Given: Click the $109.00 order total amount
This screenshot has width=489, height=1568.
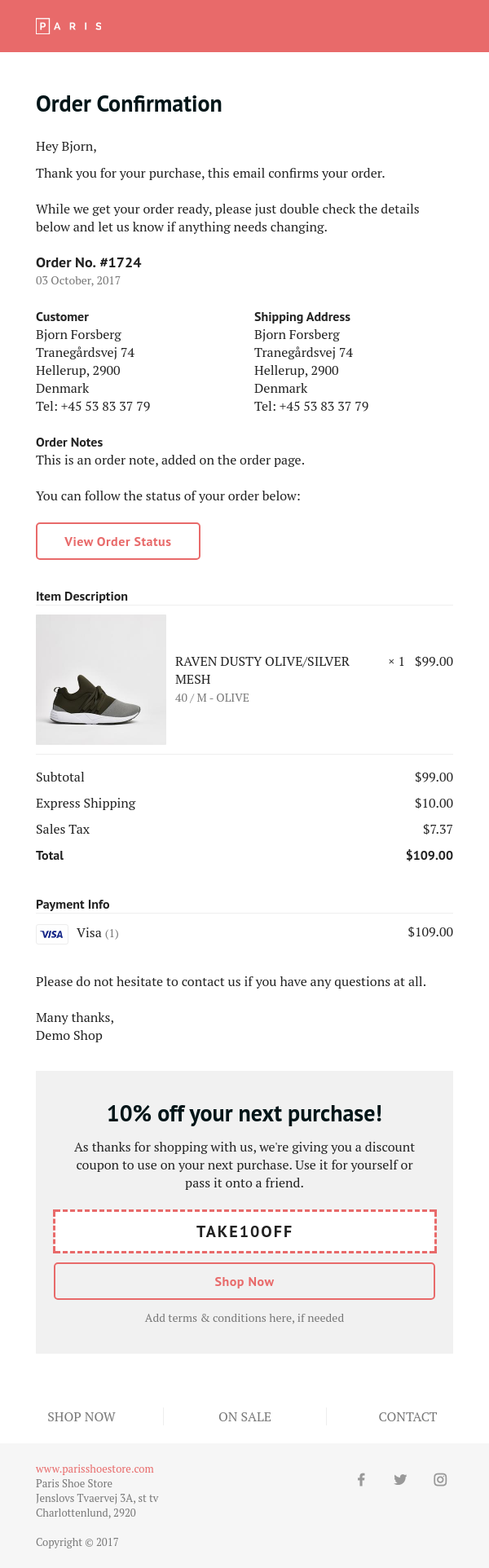Looking at the screenshot, I should 430,855.
